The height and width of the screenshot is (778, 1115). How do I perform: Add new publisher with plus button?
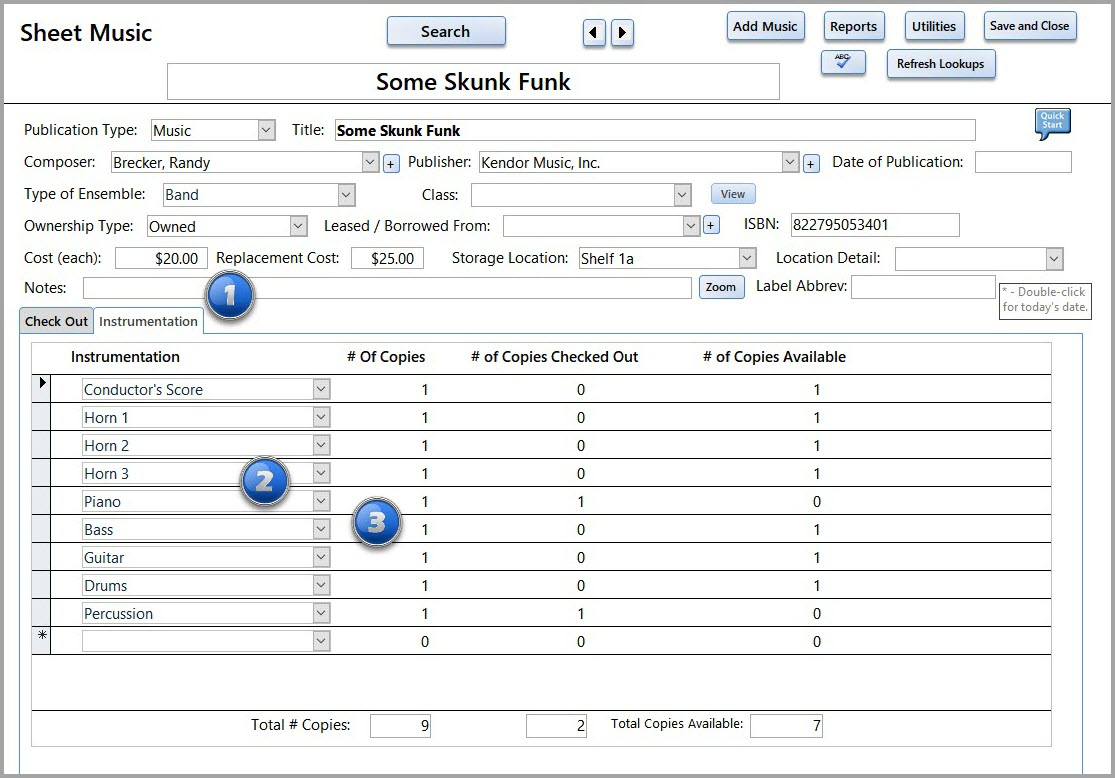811,163
